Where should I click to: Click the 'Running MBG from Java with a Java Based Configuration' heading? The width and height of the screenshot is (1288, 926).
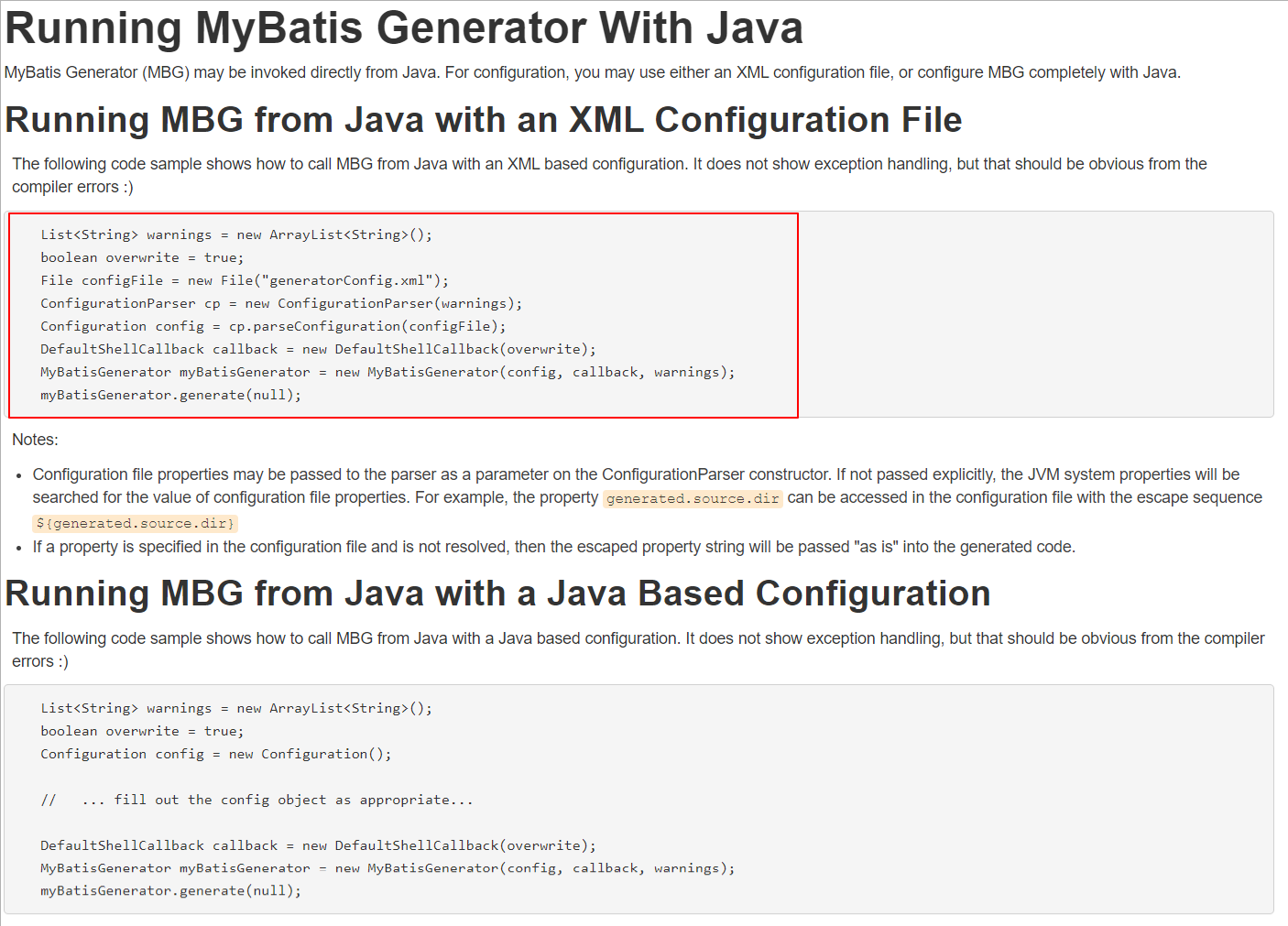[498, 594]
